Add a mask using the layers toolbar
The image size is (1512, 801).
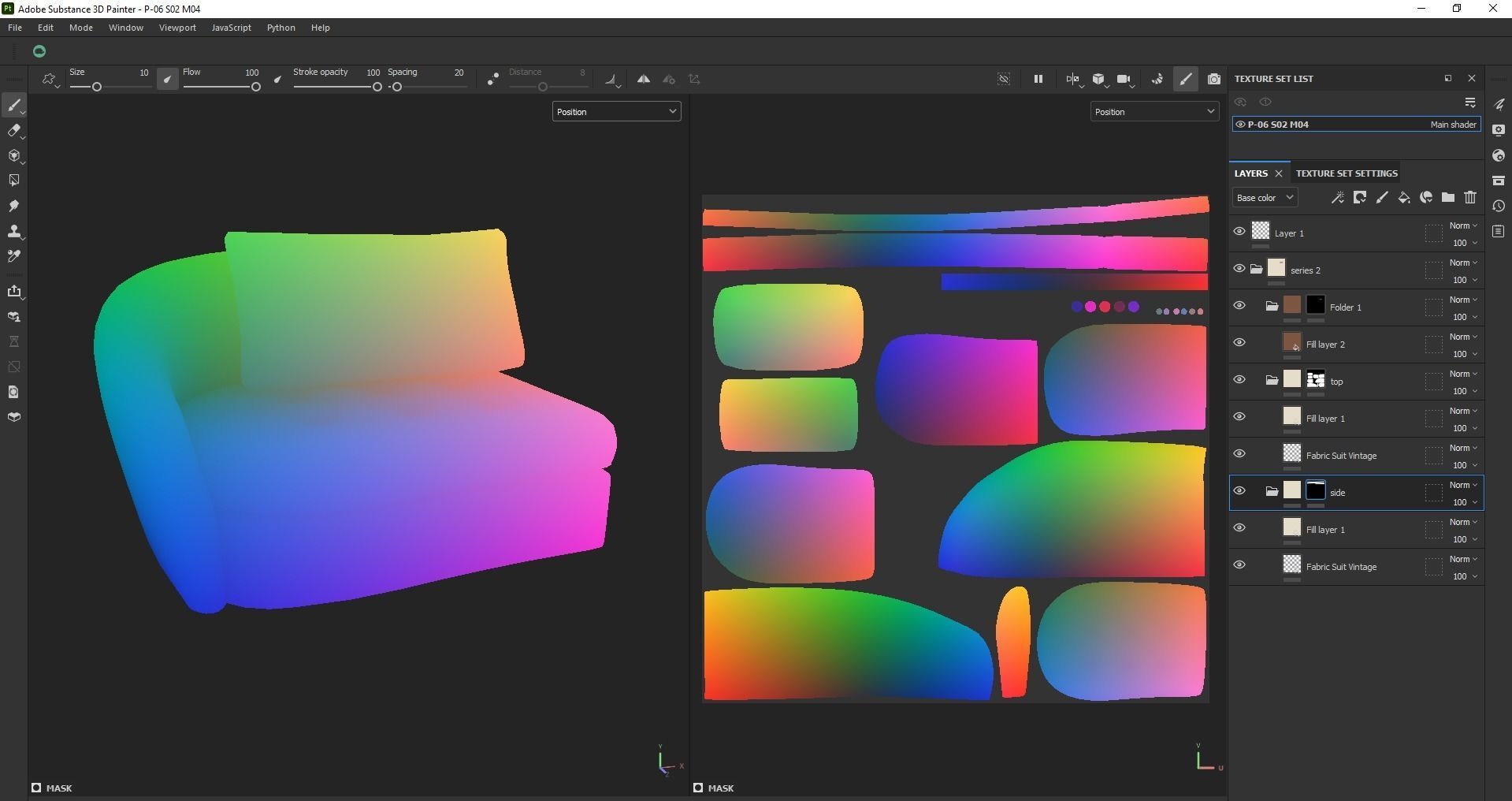[x=1359, y=198]
